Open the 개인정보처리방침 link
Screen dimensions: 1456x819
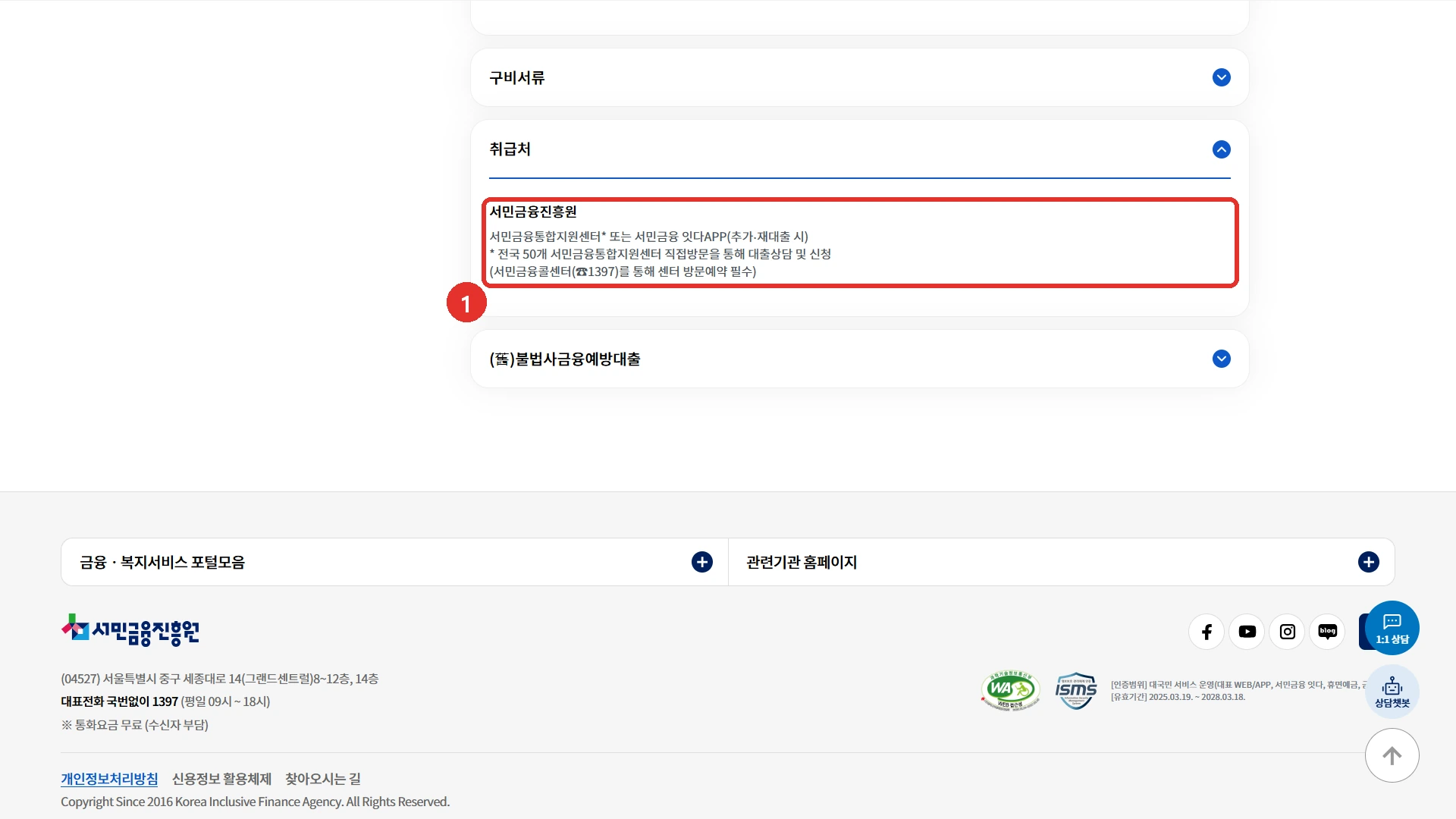[109, 779]
